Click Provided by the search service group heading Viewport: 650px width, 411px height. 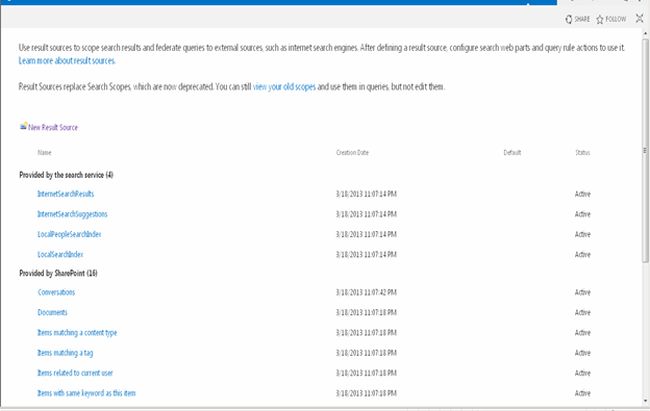tap(66, 175)
